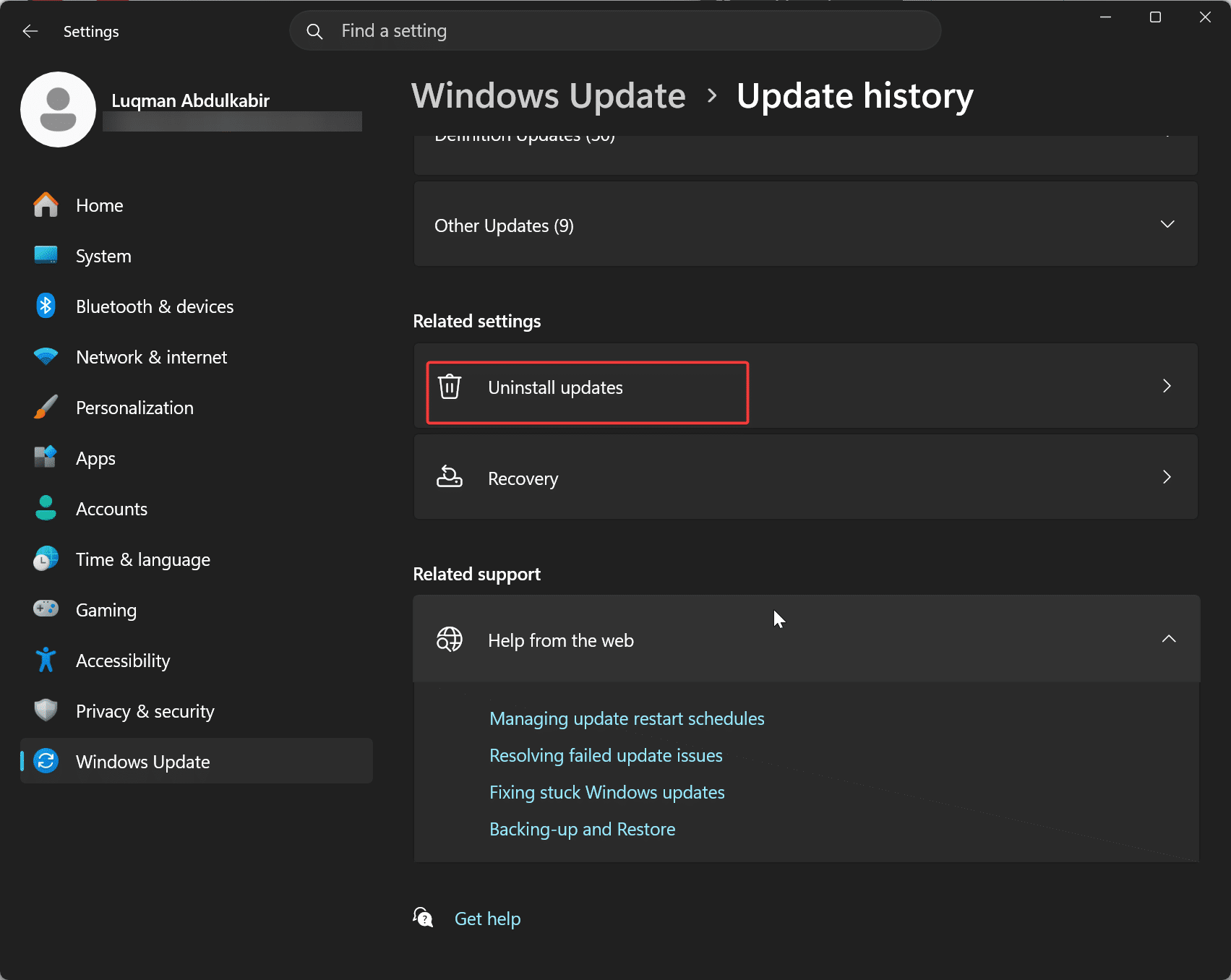Click the Windows Update breadcrumb

(549, 96)
